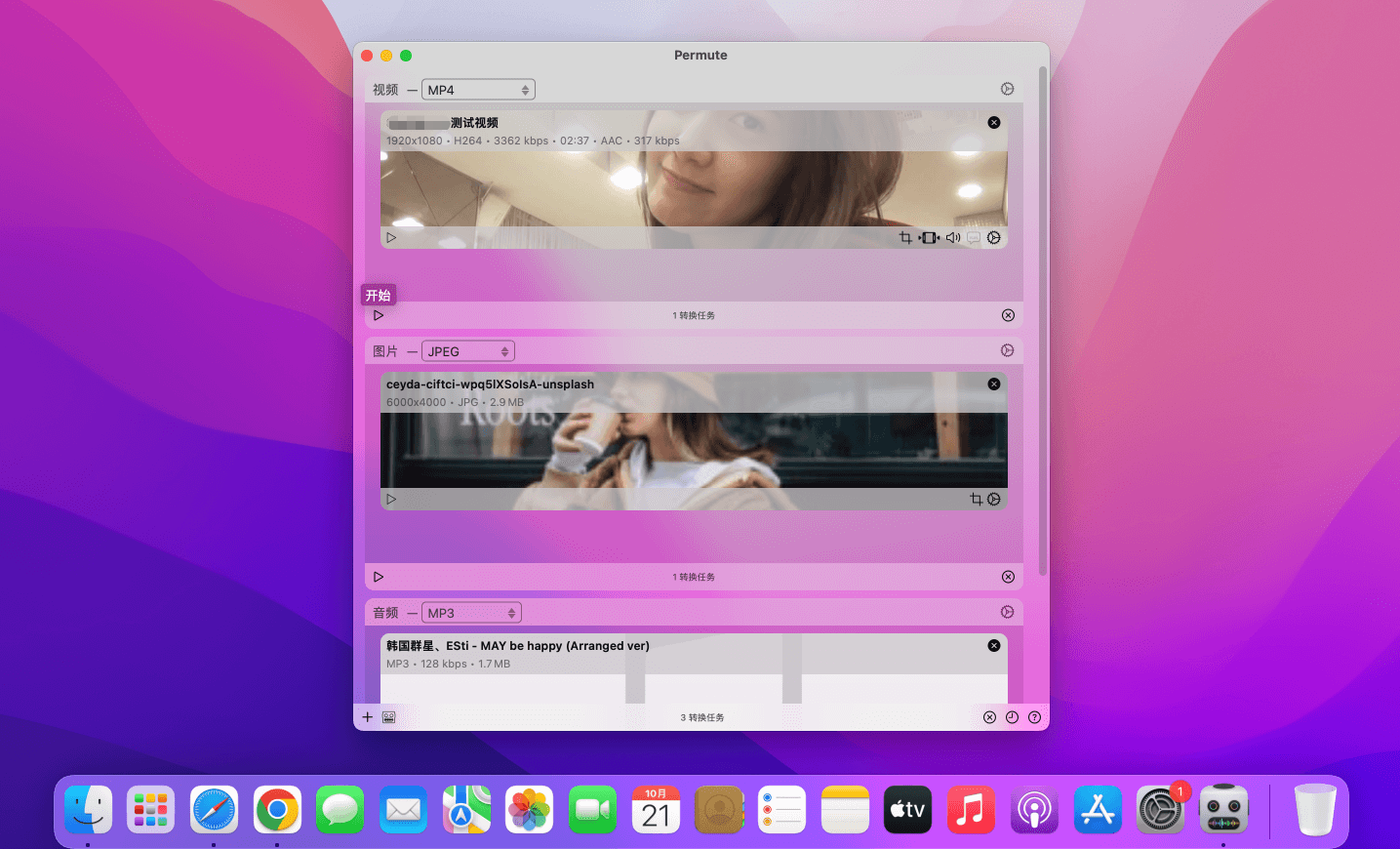Screen dimensions: 1400x849
Task: Click the crop icon on the 测试视频 item
Action: coord(905,238)
